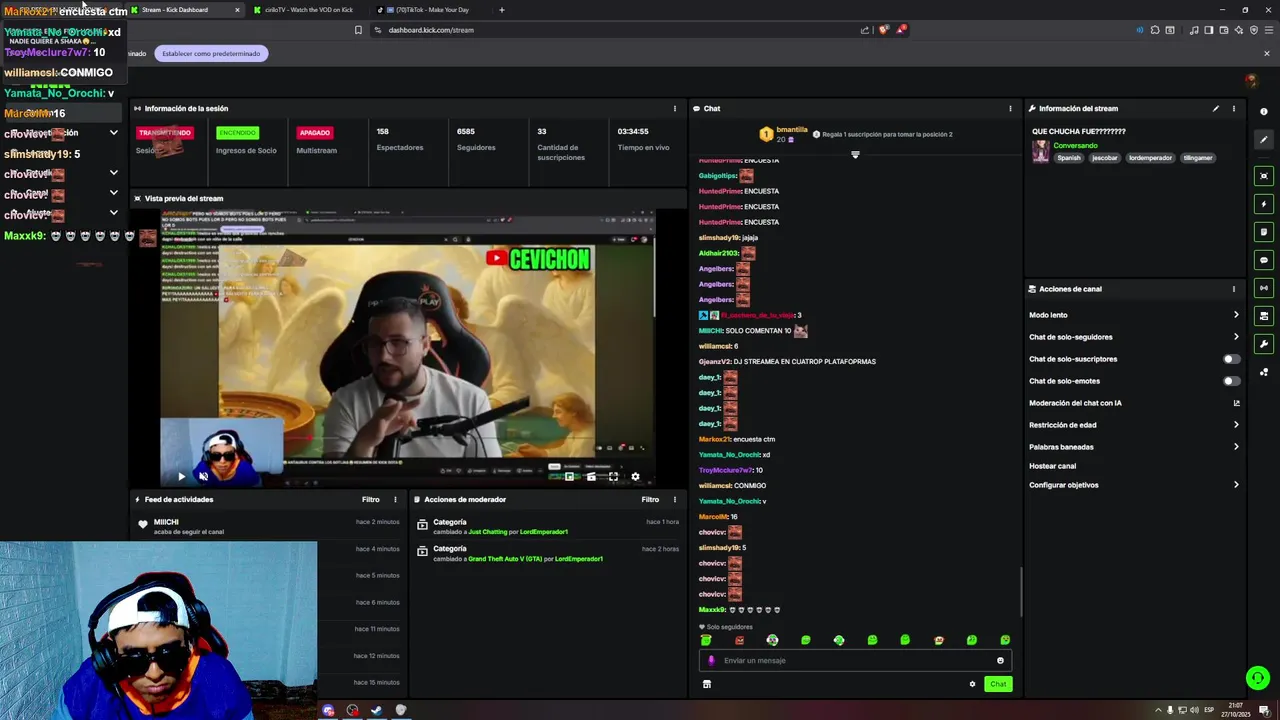Screen dimensions: 1280x720
Task: Click the chat panel scrollbar
Action: coord(1021,592)
